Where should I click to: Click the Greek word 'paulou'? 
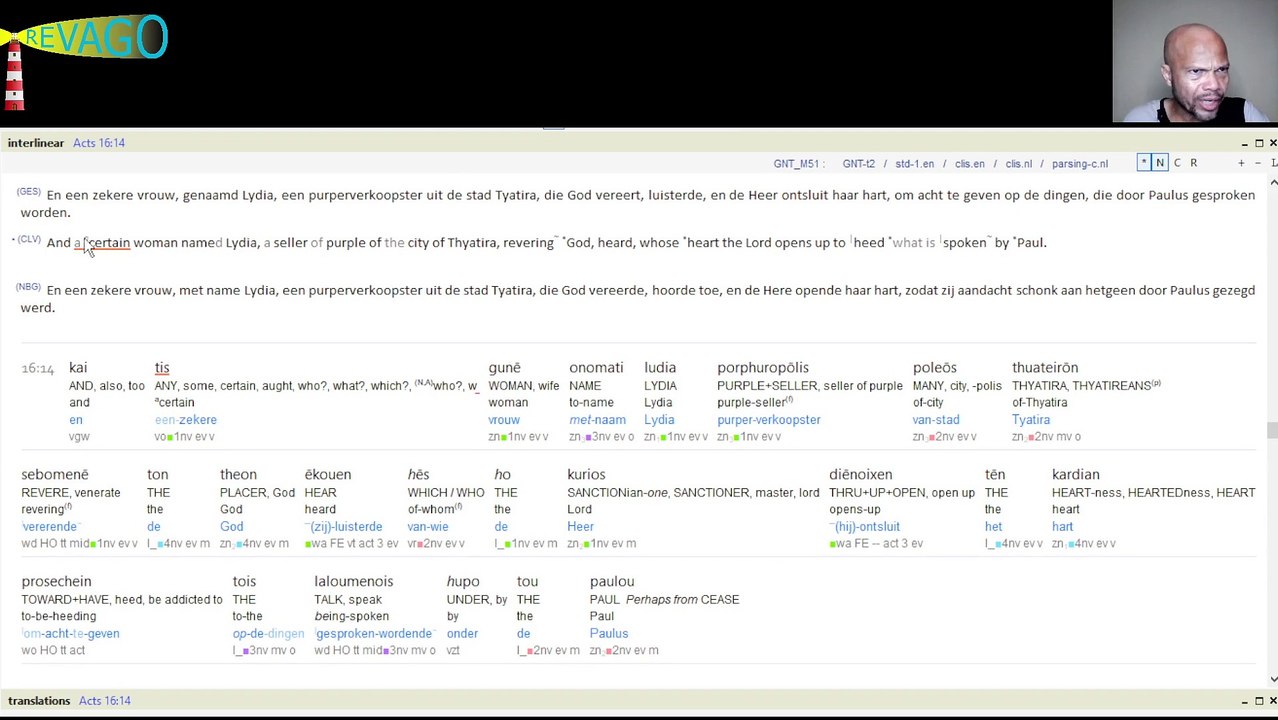[x=612, y=582]
